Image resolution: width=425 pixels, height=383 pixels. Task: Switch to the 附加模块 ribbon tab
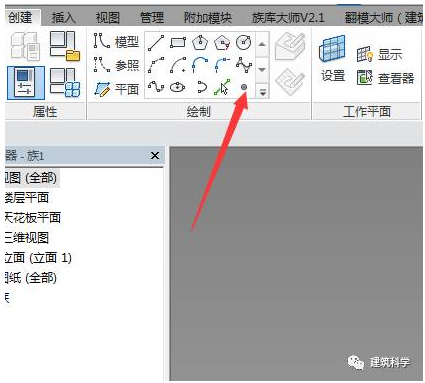208,17
